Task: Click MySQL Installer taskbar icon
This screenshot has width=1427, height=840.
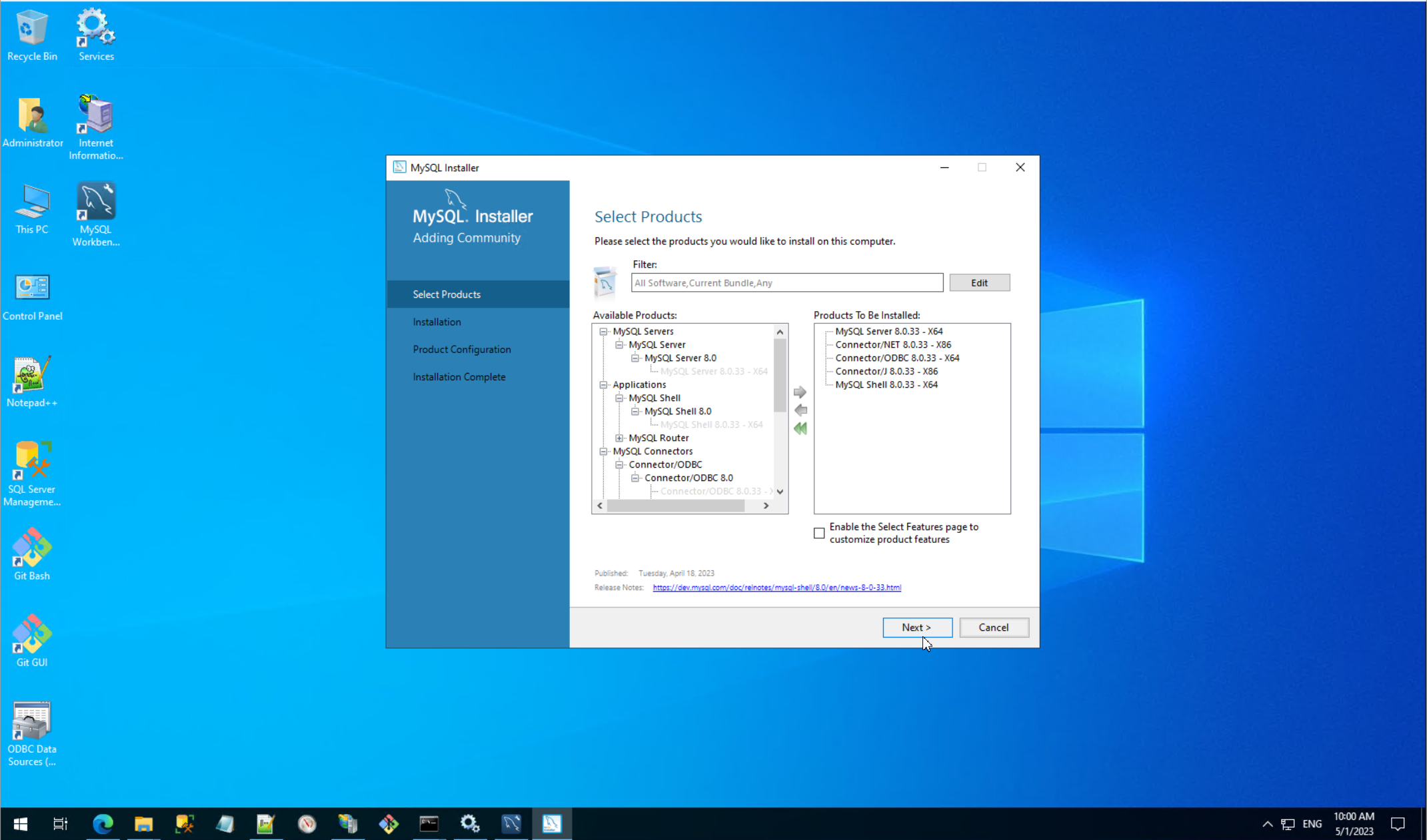Action: 551,824
